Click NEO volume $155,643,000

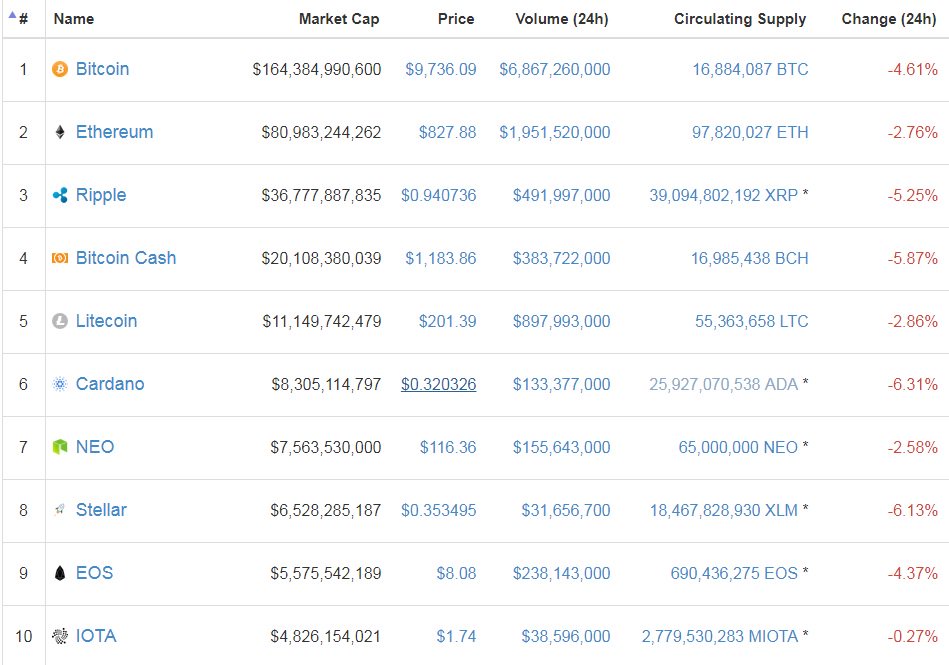tap(562, 447)
